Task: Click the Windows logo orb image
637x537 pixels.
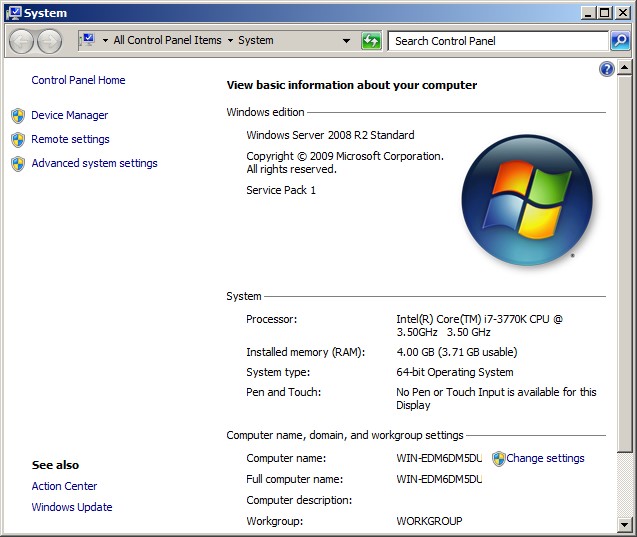Action: pyautogui.click(x=527, y=200)
